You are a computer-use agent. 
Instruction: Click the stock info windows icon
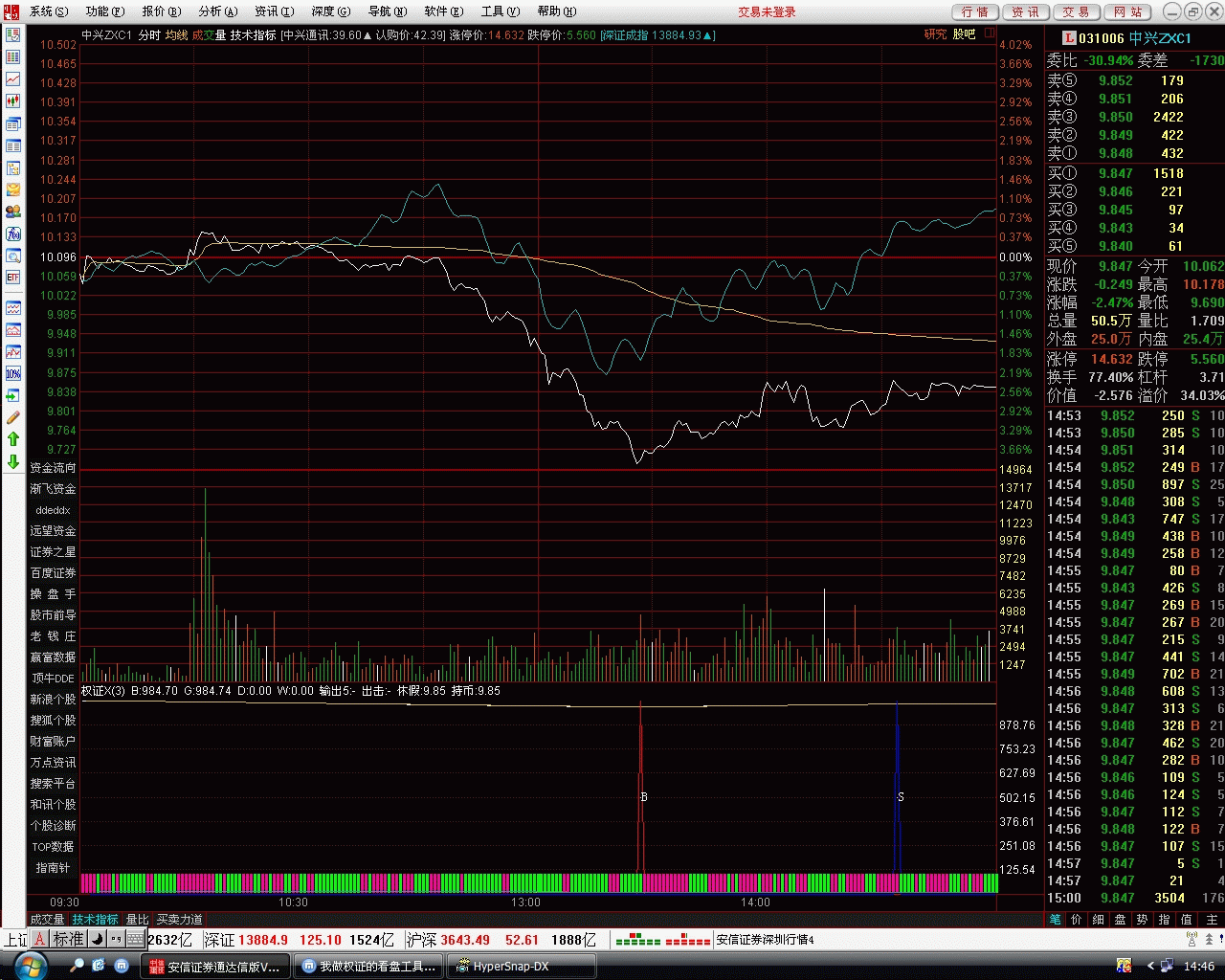coord(13,124)
